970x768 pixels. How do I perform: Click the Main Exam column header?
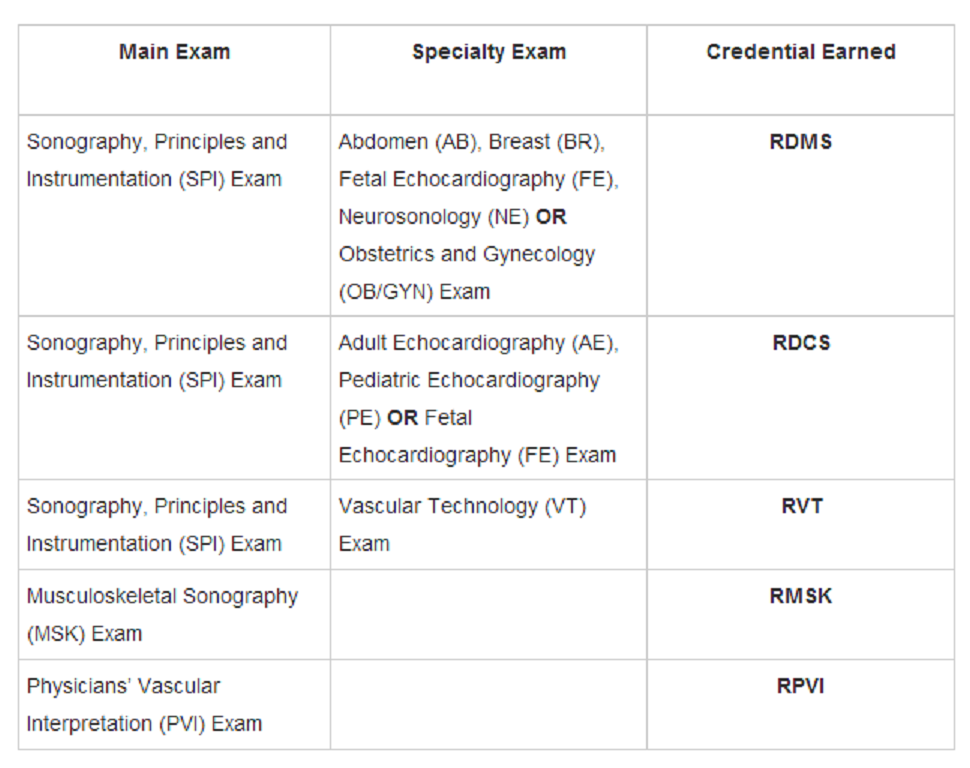click(x=174, y=52)
